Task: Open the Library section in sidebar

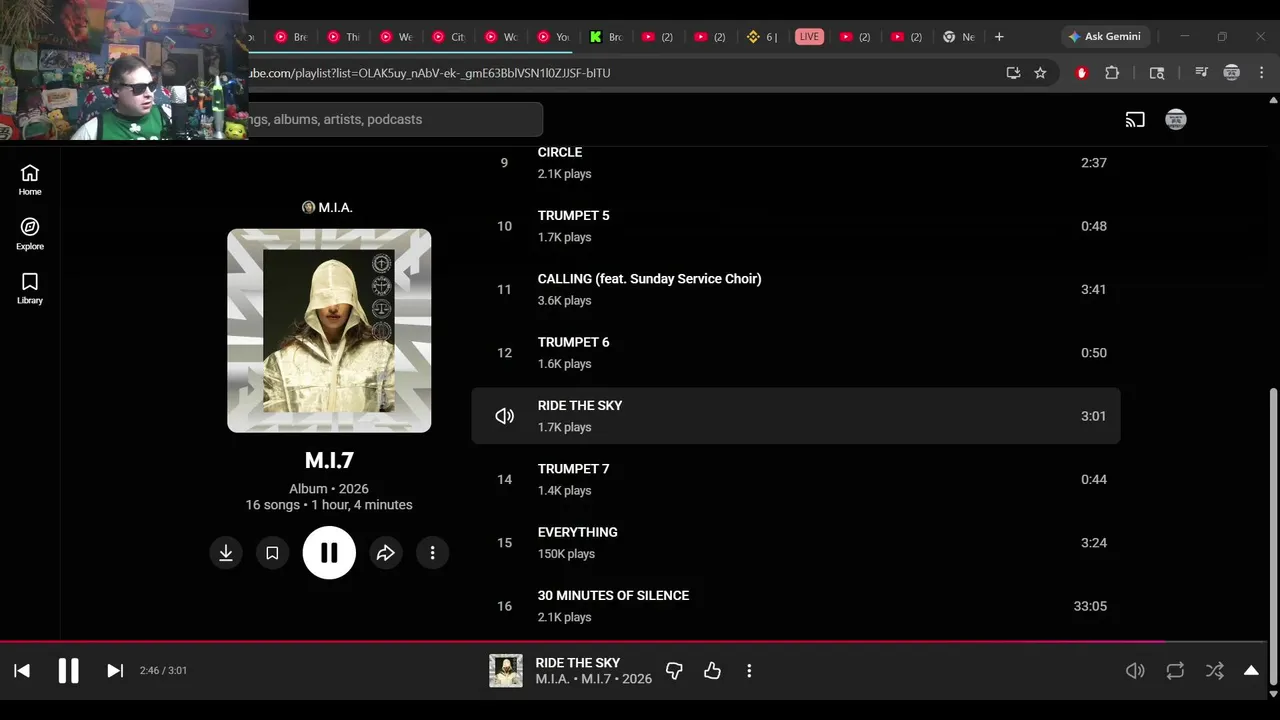Action: click(x=30, y=288)
